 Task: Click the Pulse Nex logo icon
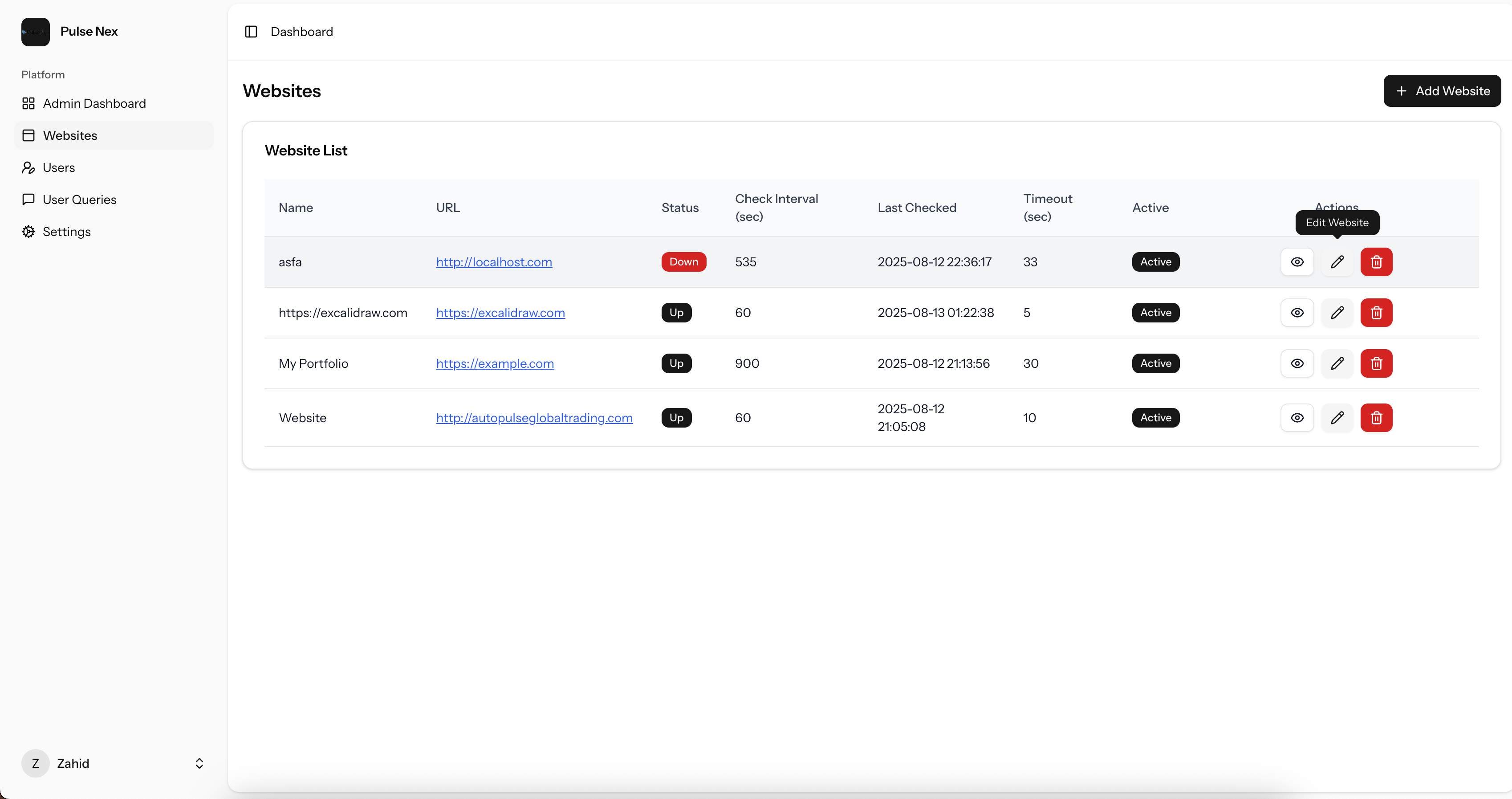pyautogui.click(x=35, y=32)
